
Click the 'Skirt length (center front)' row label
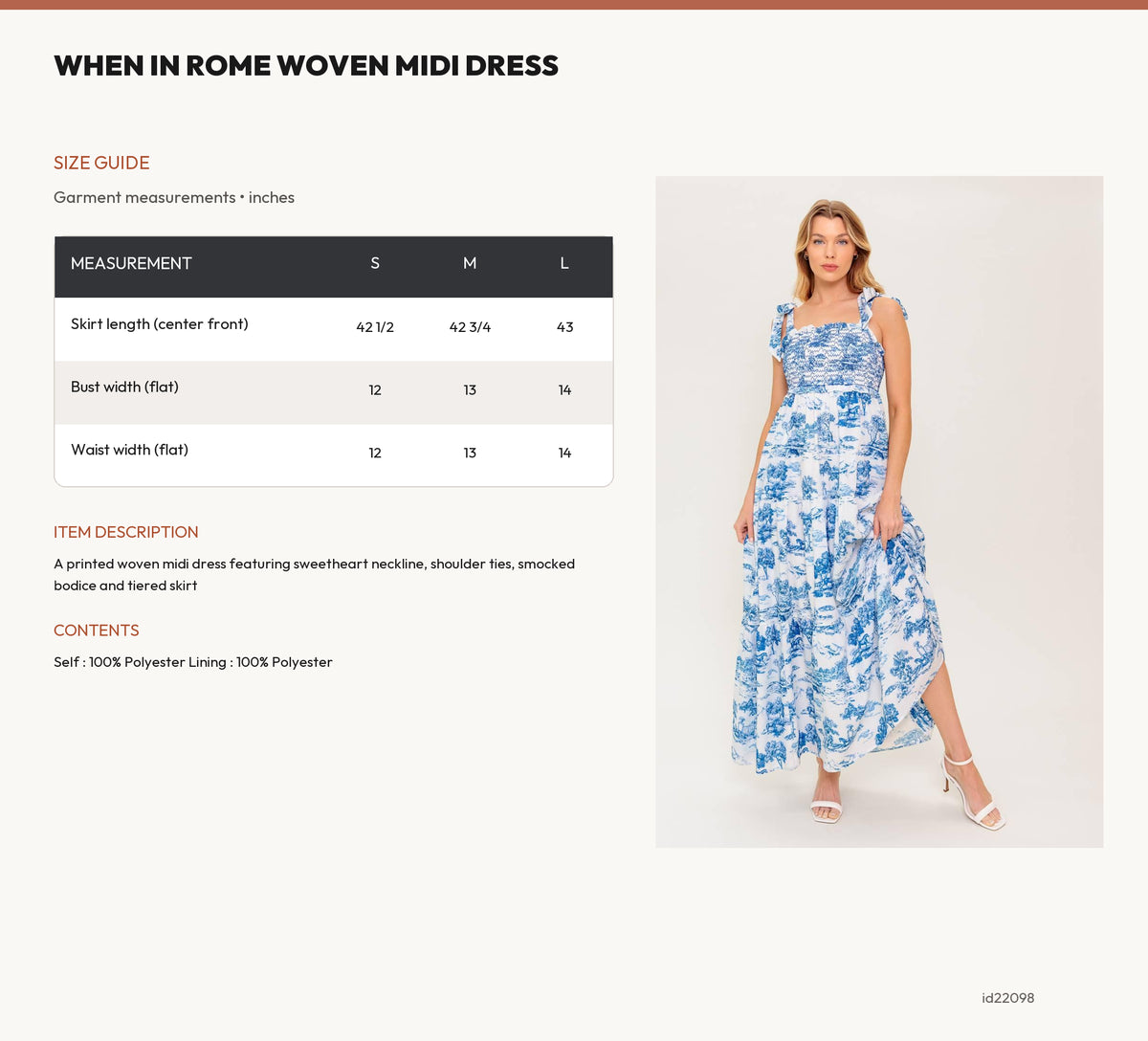[x=160, y=324]
